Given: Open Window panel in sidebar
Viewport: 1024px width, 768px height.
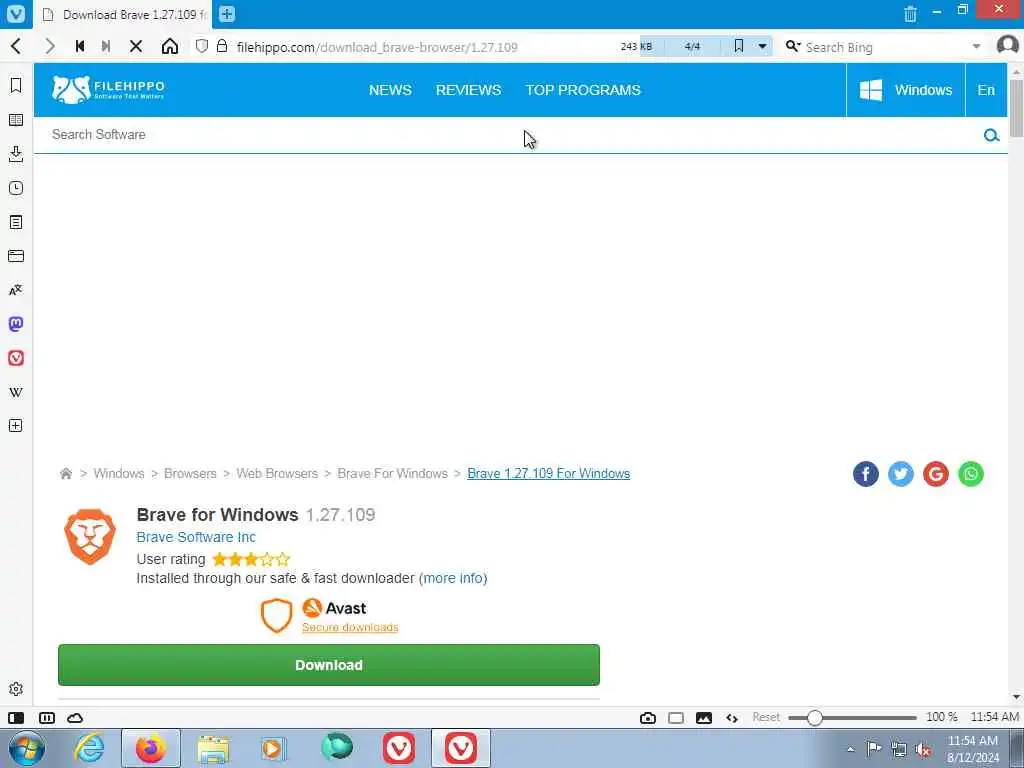Looking at the screenshot, I should coord(16,256).
